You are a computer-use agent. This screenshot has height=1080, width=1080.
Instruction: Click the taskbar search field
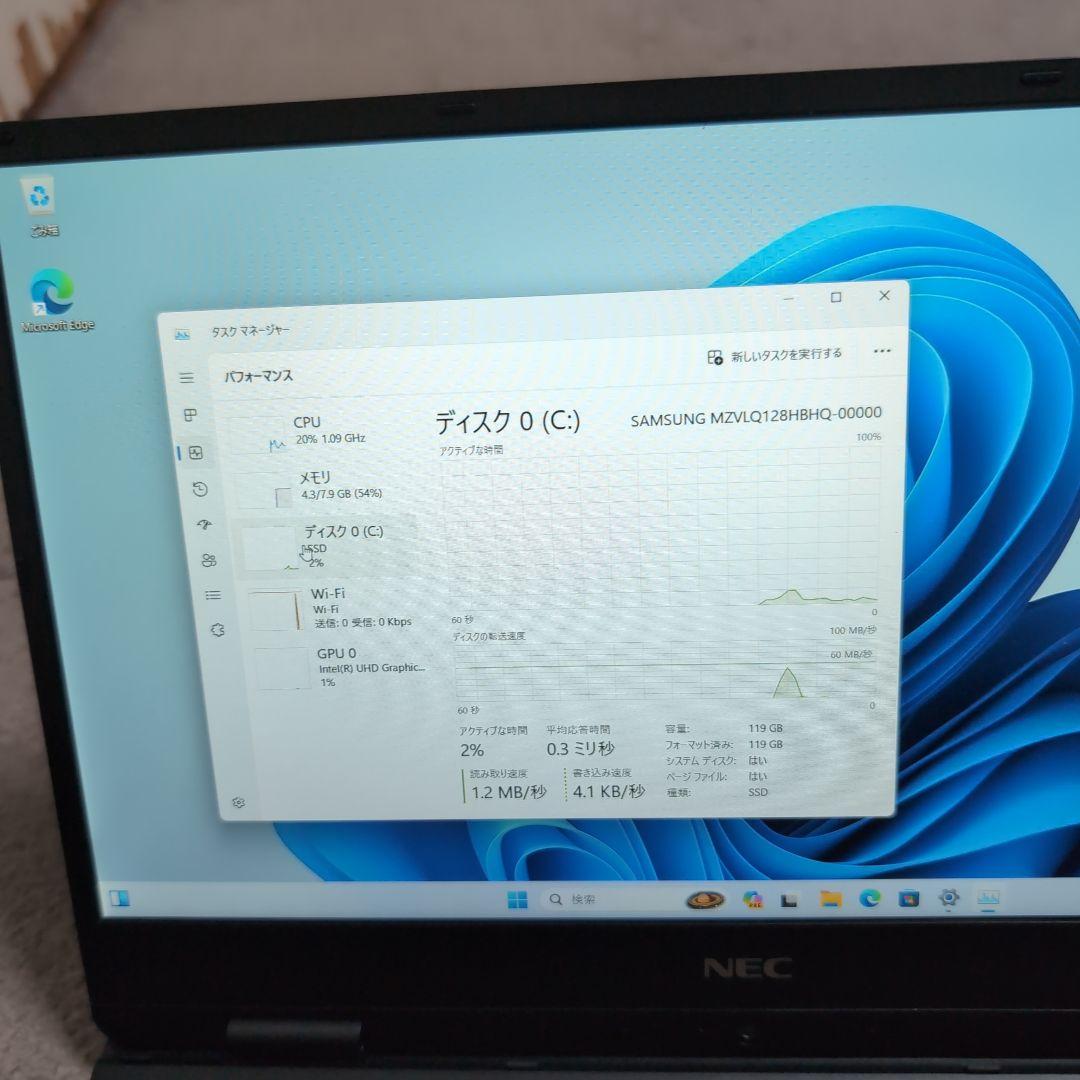[x=585, y=899]
